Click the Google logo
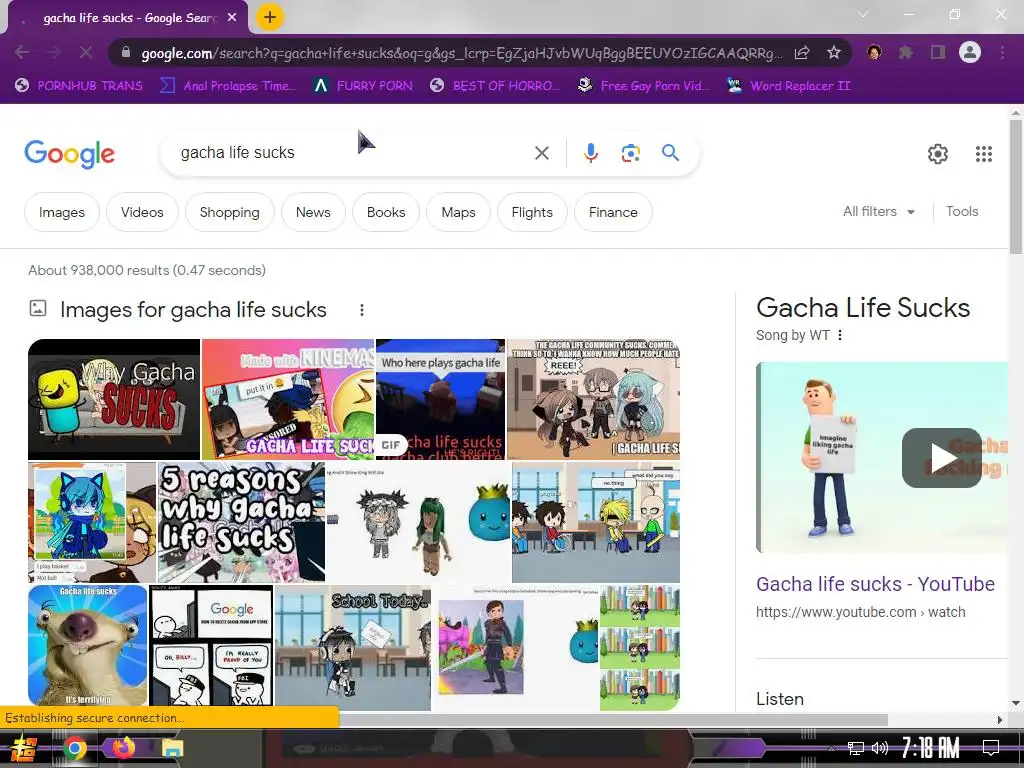 point(69,154)
